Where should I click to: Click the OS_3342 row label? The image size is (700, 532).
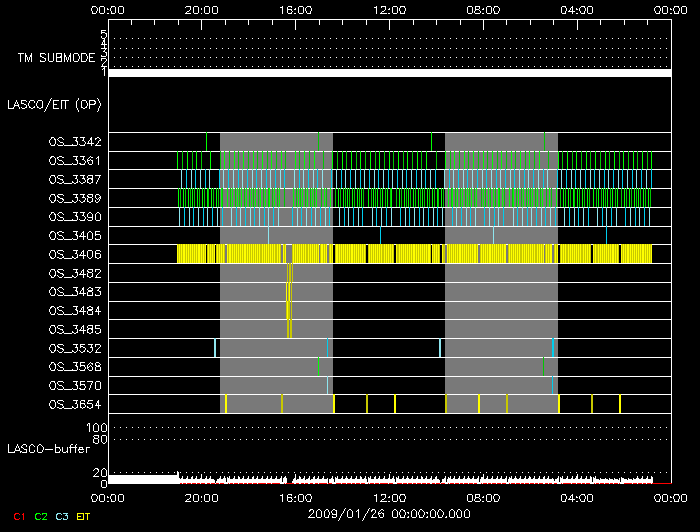pyautogui.click(x=75, y=142)
